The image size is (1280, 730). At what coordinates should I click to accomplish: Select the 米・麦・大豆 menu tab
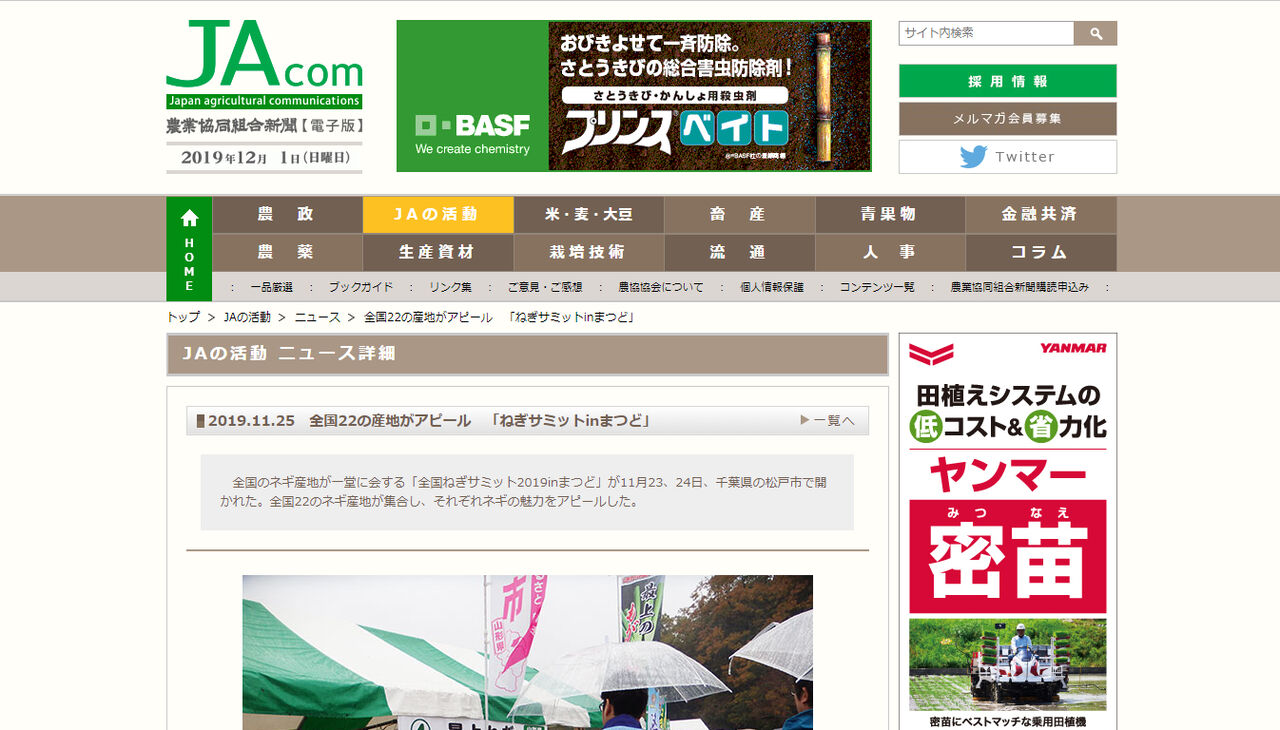click(589, 214)
